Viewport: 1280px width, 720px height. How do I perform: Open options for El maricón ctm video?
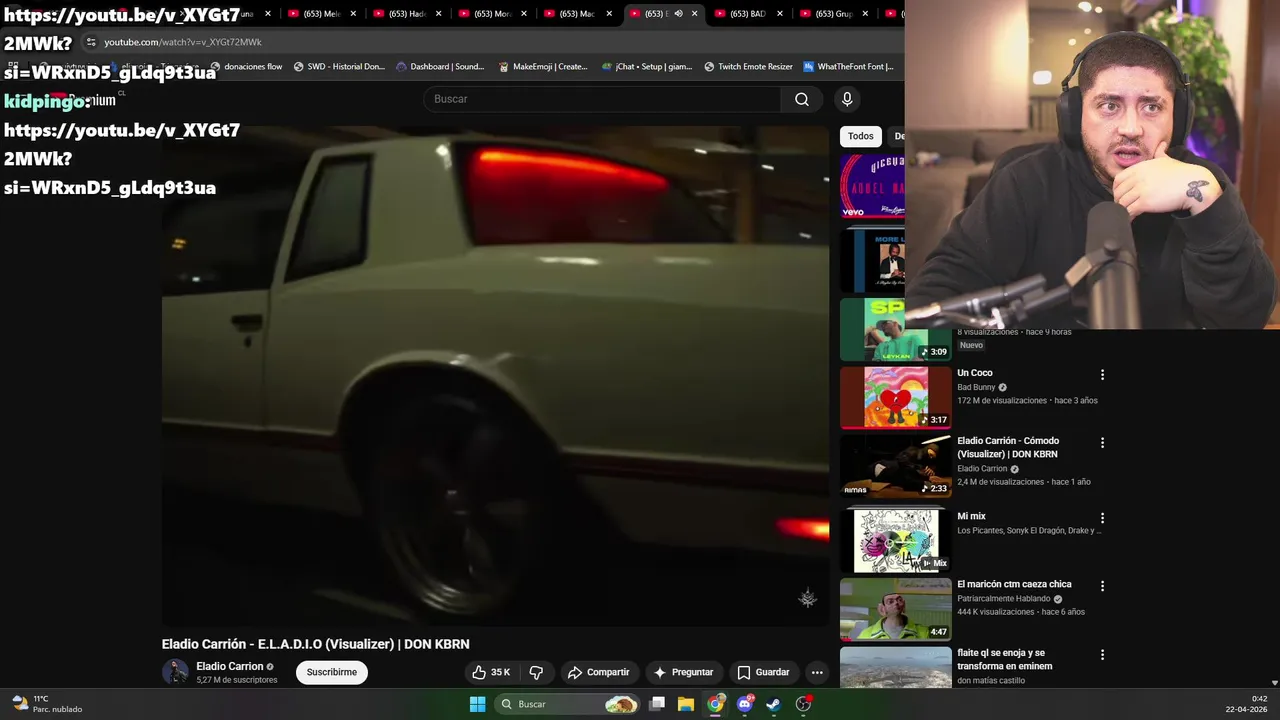click(1102, 586)
